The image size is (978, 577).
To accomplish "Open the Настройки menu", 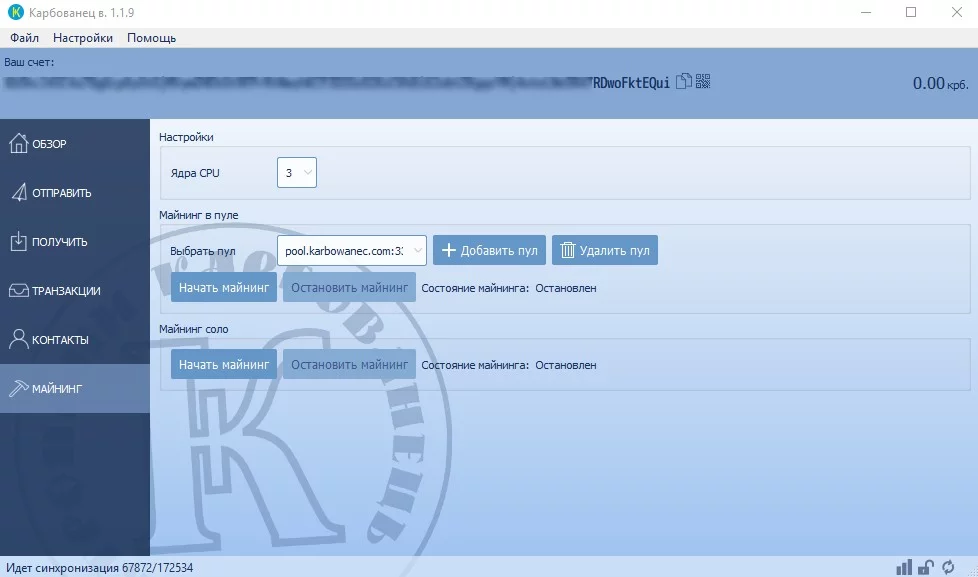I will point(83,38).
